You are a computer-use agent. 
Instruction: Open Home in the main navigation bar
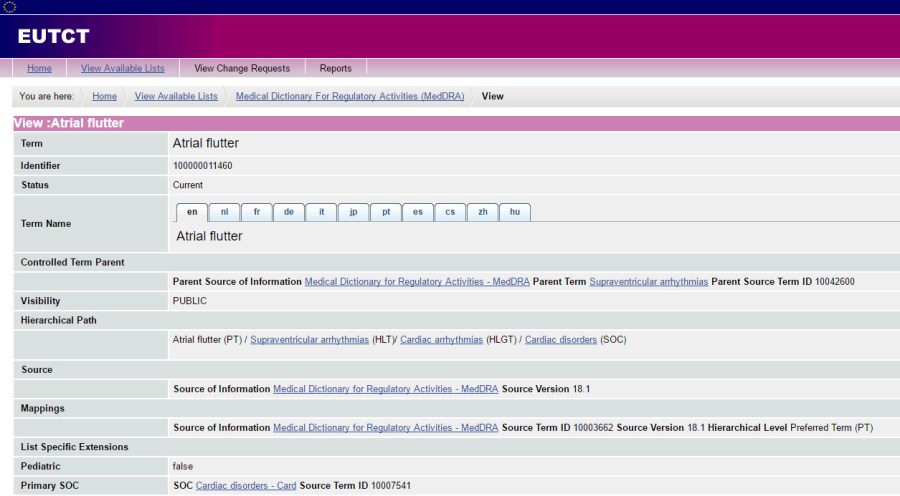click(x=39, y=68)
